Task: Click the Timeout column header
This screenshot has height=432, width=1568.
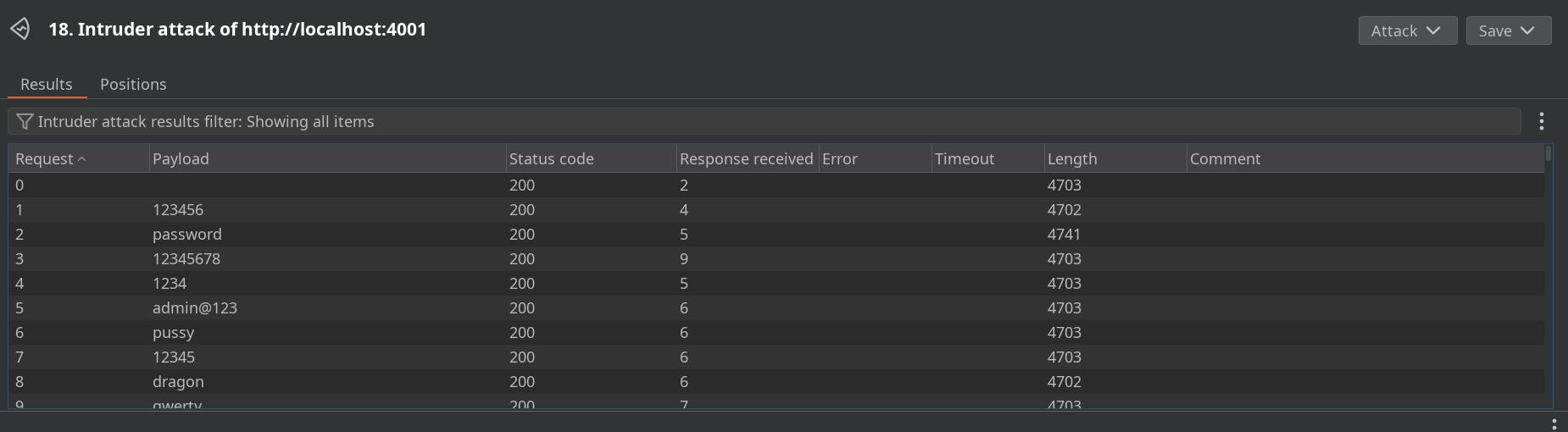Action: click(x=987, y=159)
